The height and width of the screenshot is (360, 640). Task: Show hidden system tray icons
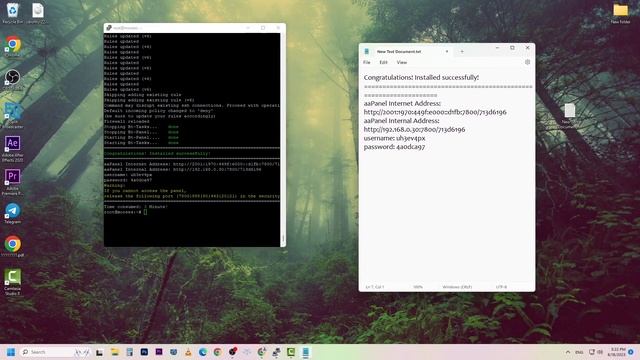pyautogui.click(x=568, y=352)
